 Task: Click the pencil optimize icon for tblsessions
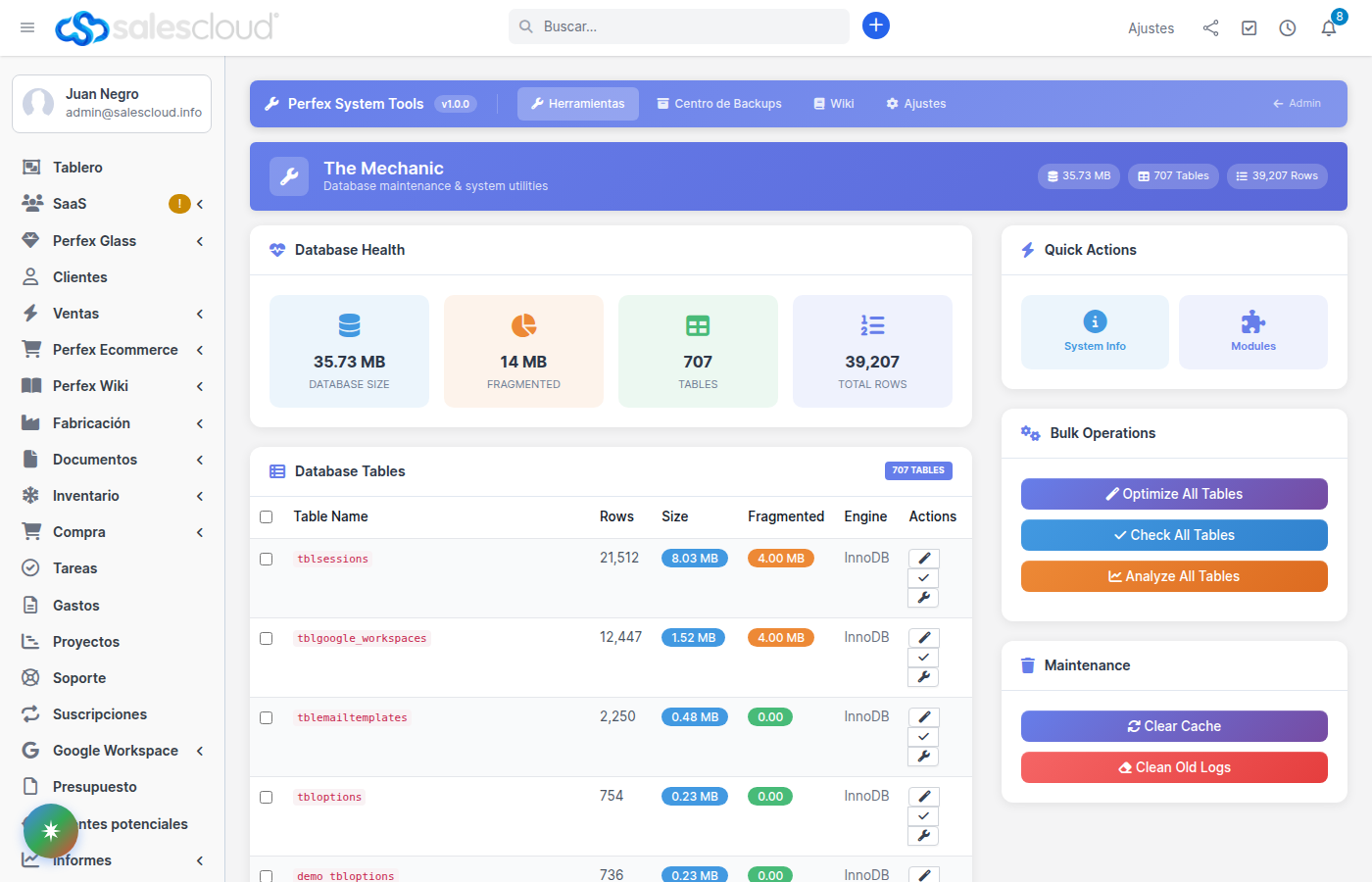coord(923,559)
